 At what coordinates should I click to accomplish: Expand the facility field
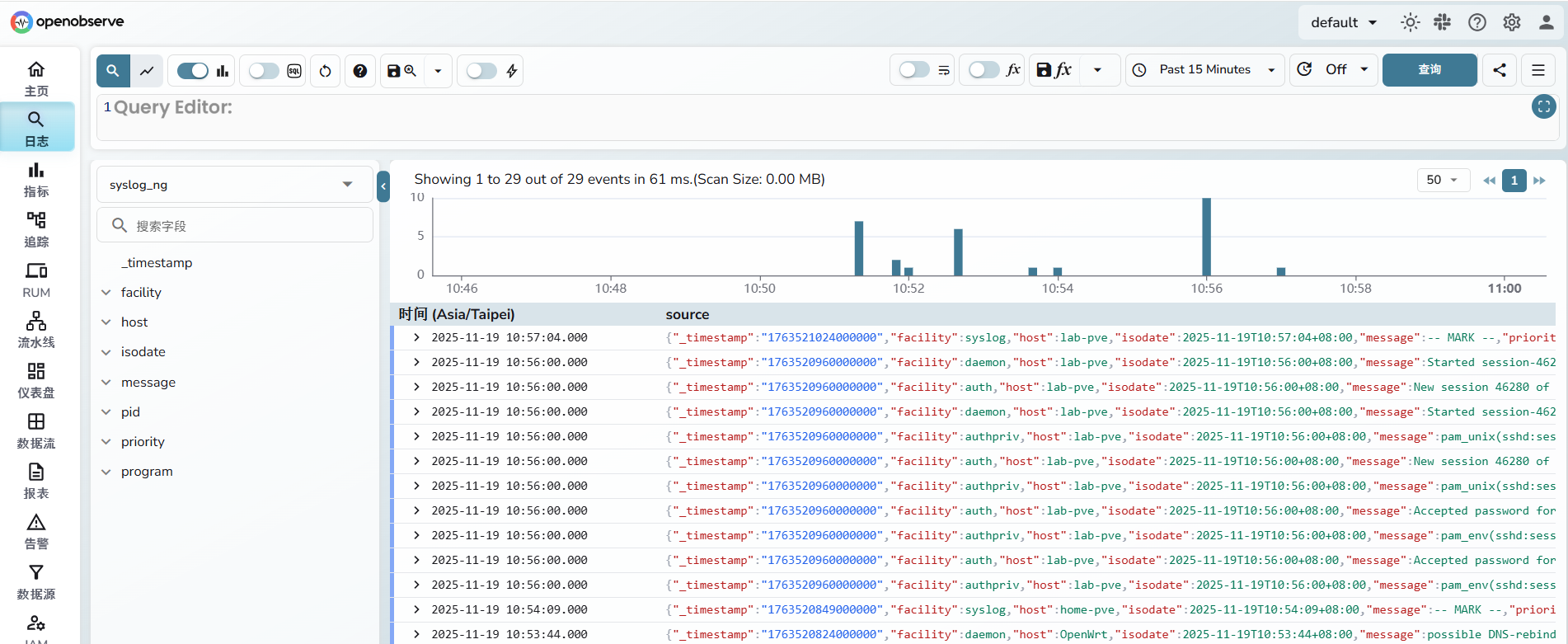tap(106, 293)
